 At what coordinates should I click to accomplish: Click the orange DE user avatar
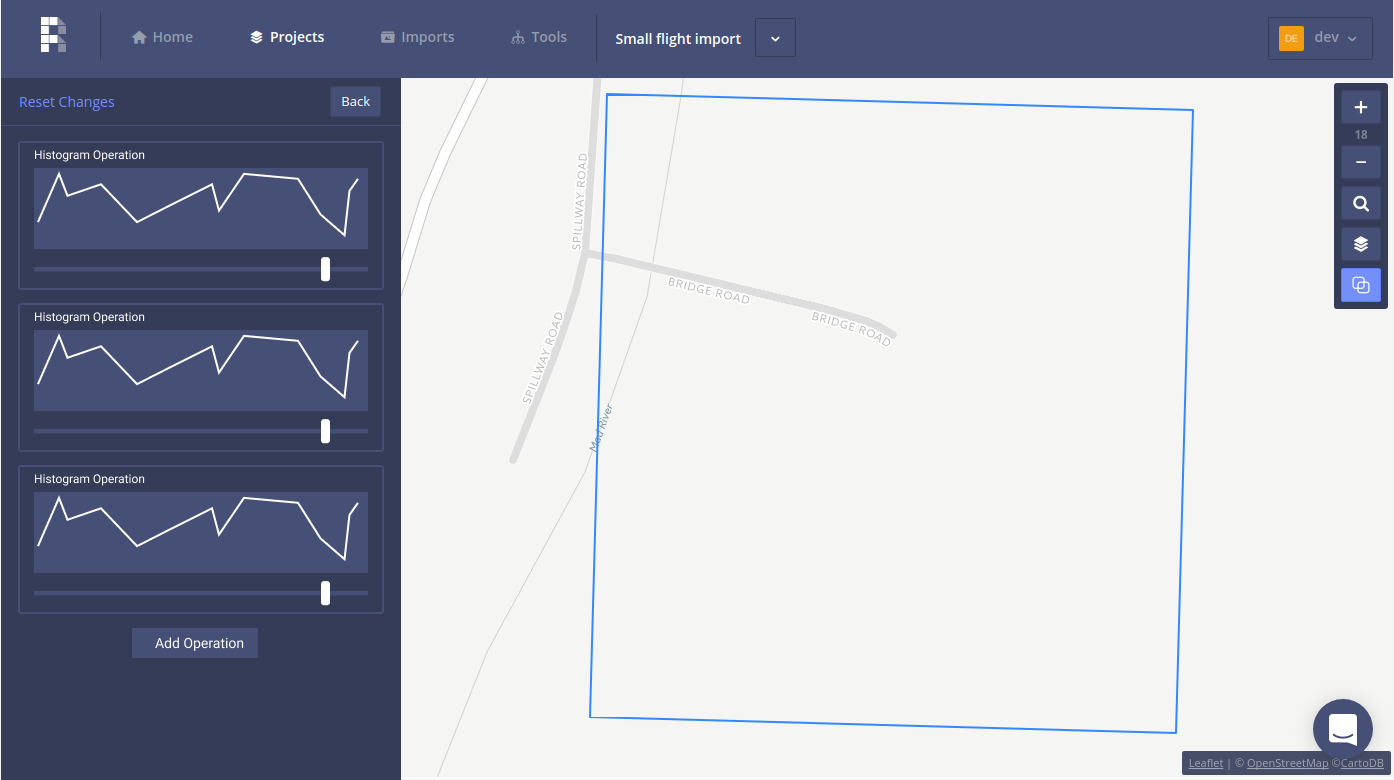point(1291,38)
